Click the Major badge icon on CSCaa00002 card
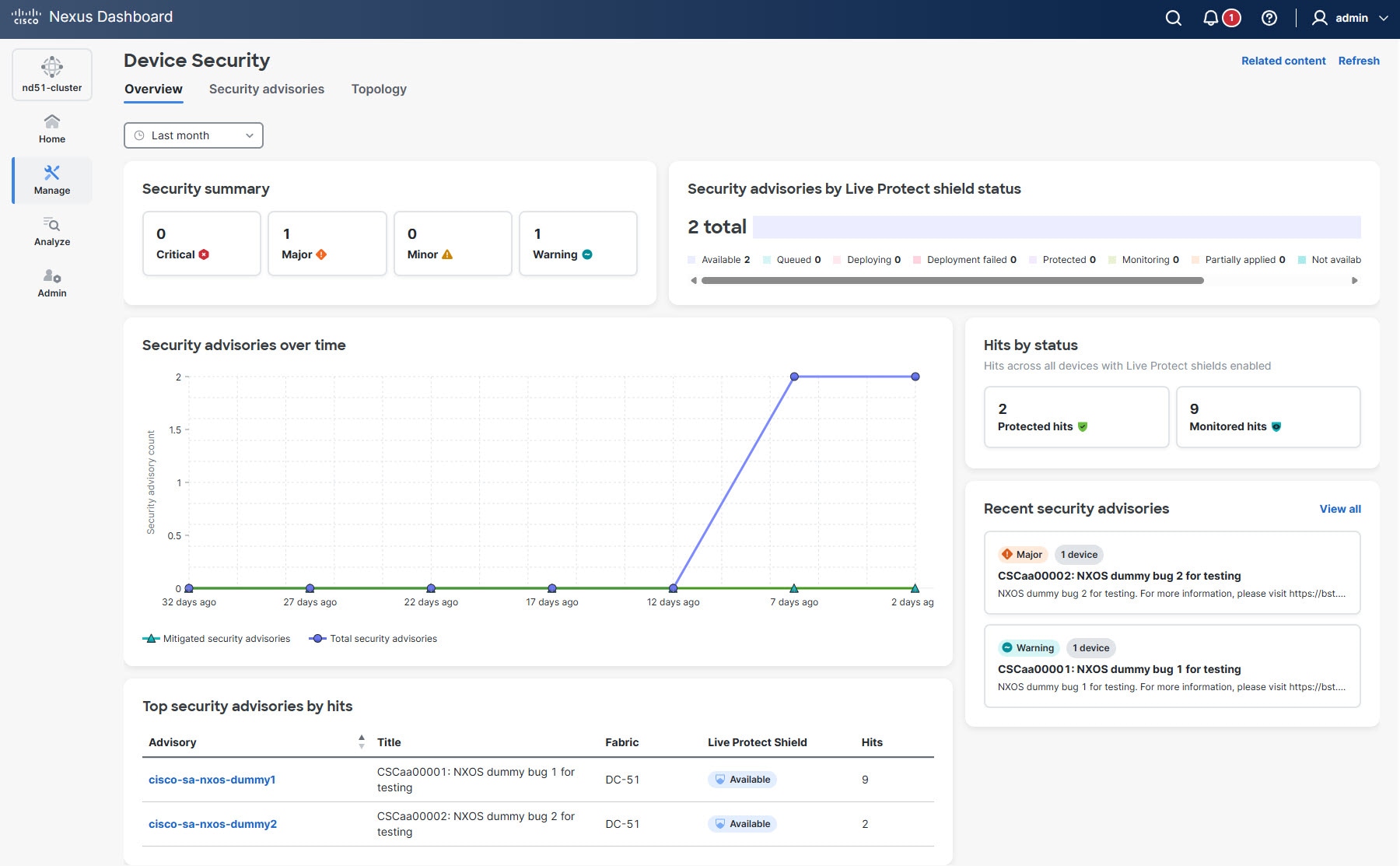 [1007, 555]
